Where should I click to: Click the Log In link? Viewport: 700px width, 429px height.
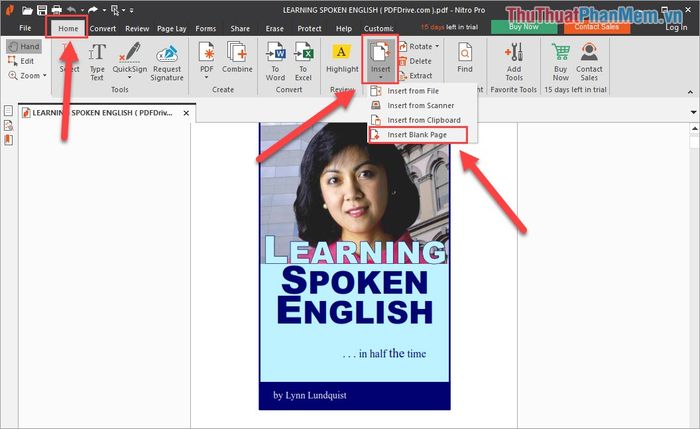(x=676, y=28)
